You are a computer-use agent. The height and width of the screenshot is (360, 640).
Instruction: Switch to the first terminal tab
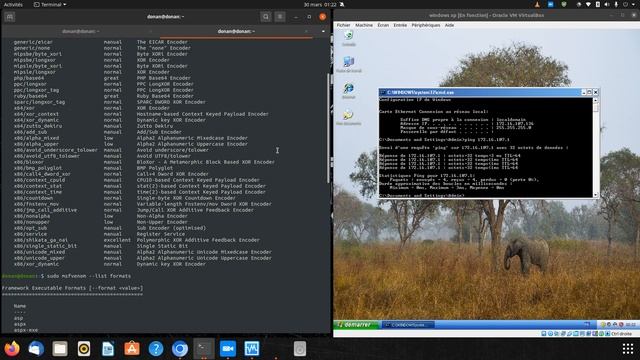point(80,31)
